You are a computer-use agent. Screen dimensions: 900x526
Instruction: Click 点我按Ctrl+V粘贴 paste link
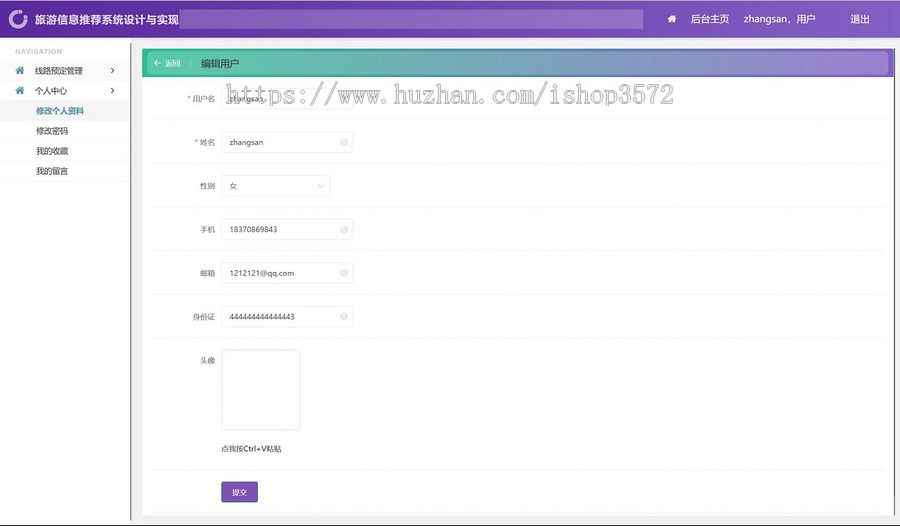point(251,449)
